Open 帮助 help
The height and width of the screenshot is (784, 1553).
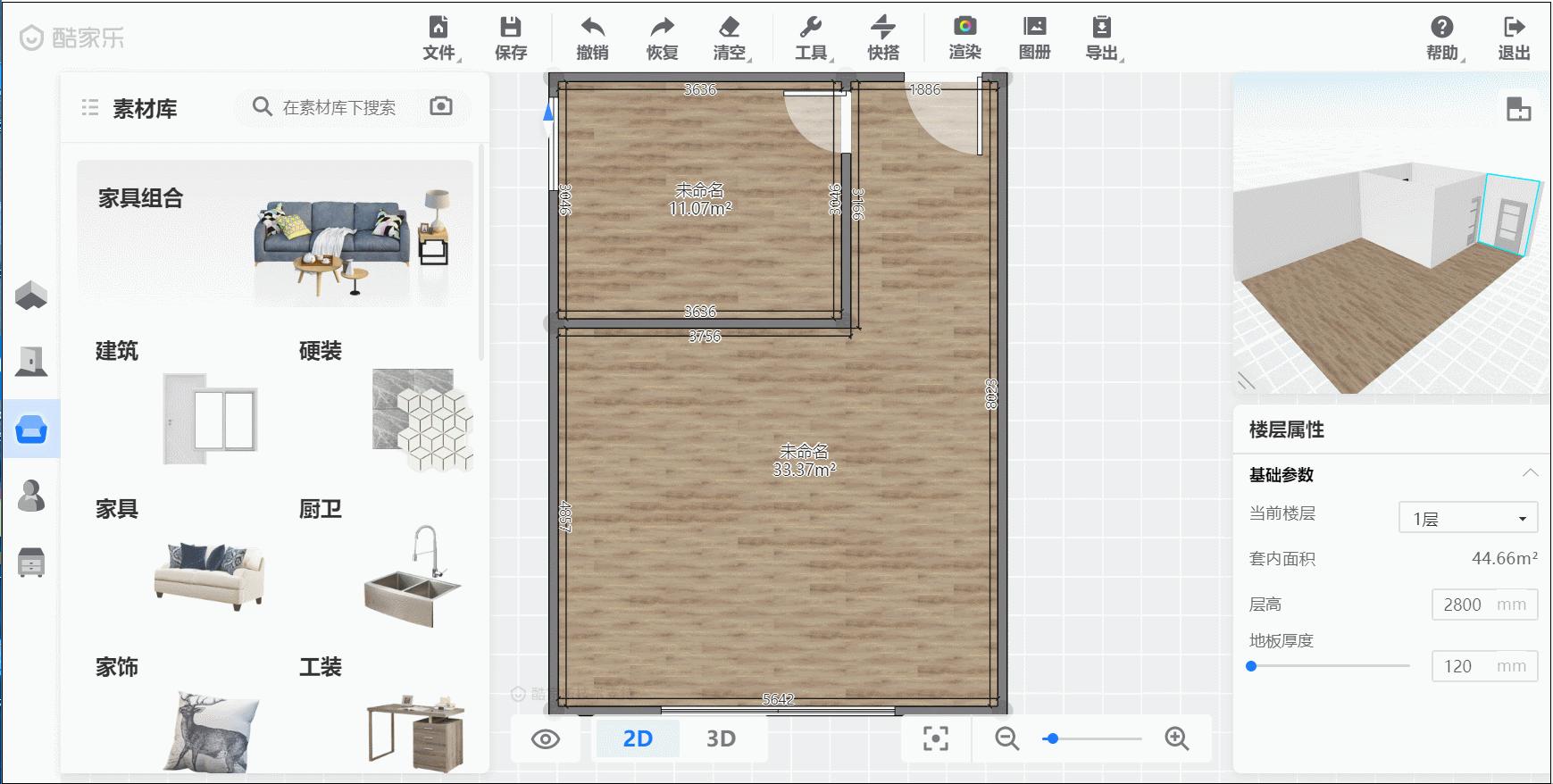[1442, 38]
